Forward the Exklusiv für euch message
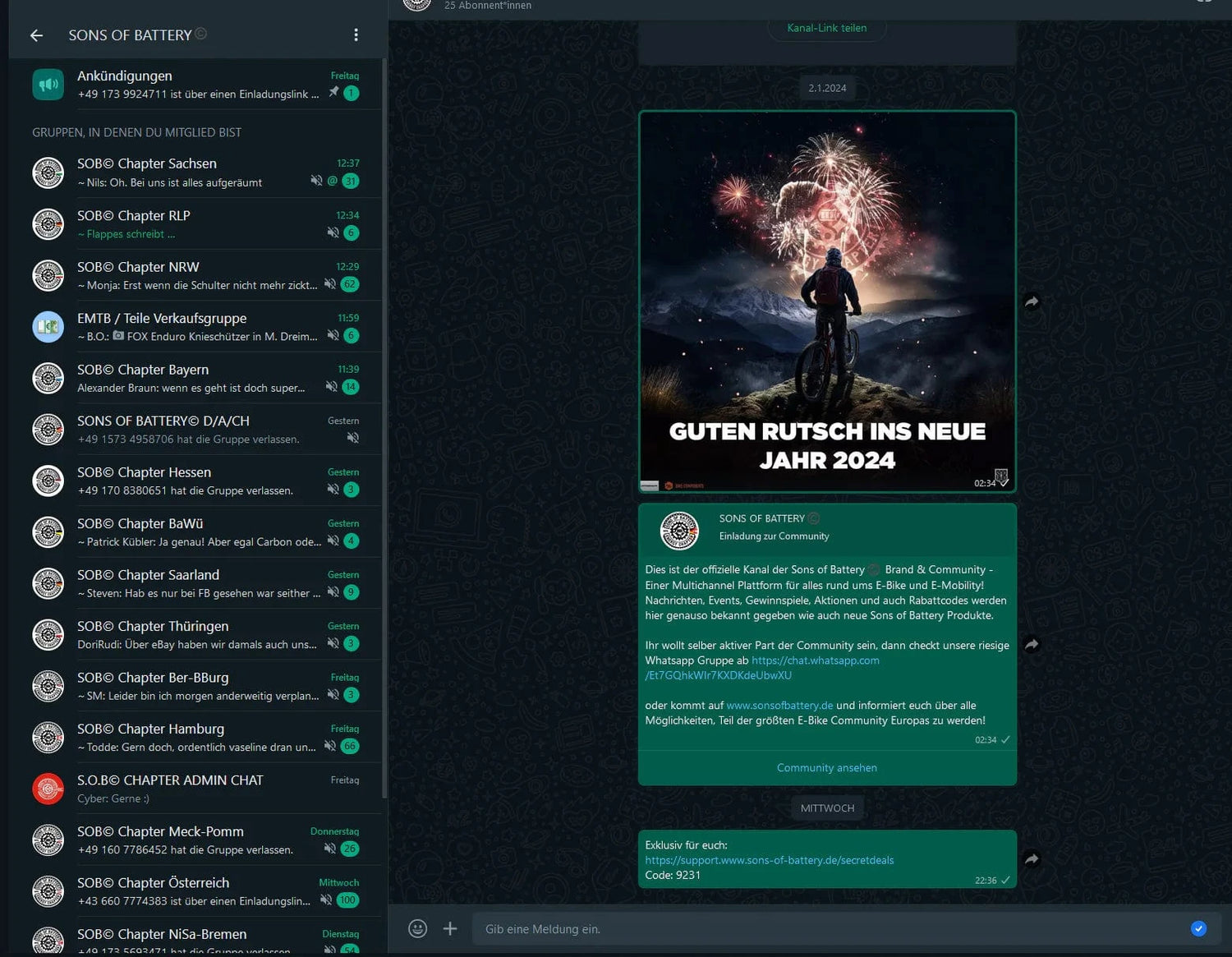 pyautogui.click(x=1032, y=858)
